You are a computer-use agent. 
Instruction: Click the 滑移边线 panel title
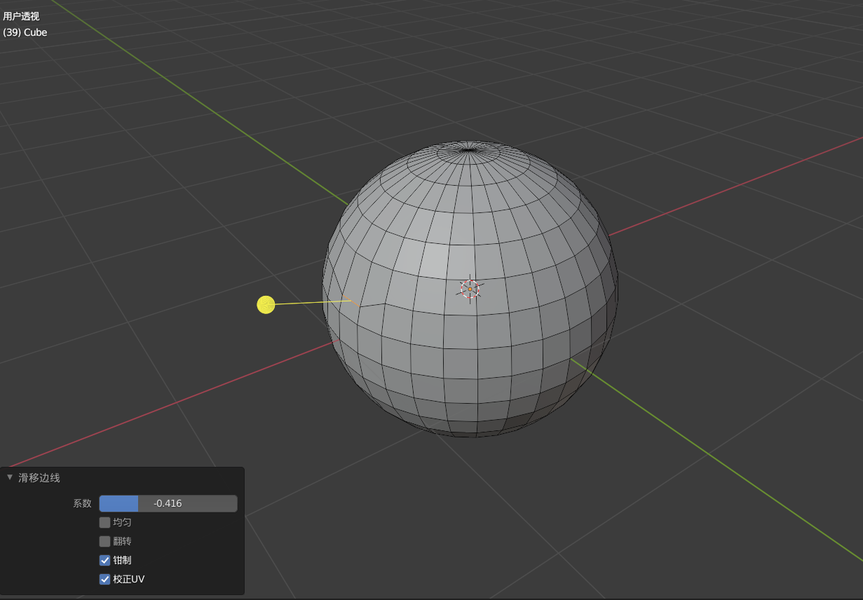(x=39, y=478)
